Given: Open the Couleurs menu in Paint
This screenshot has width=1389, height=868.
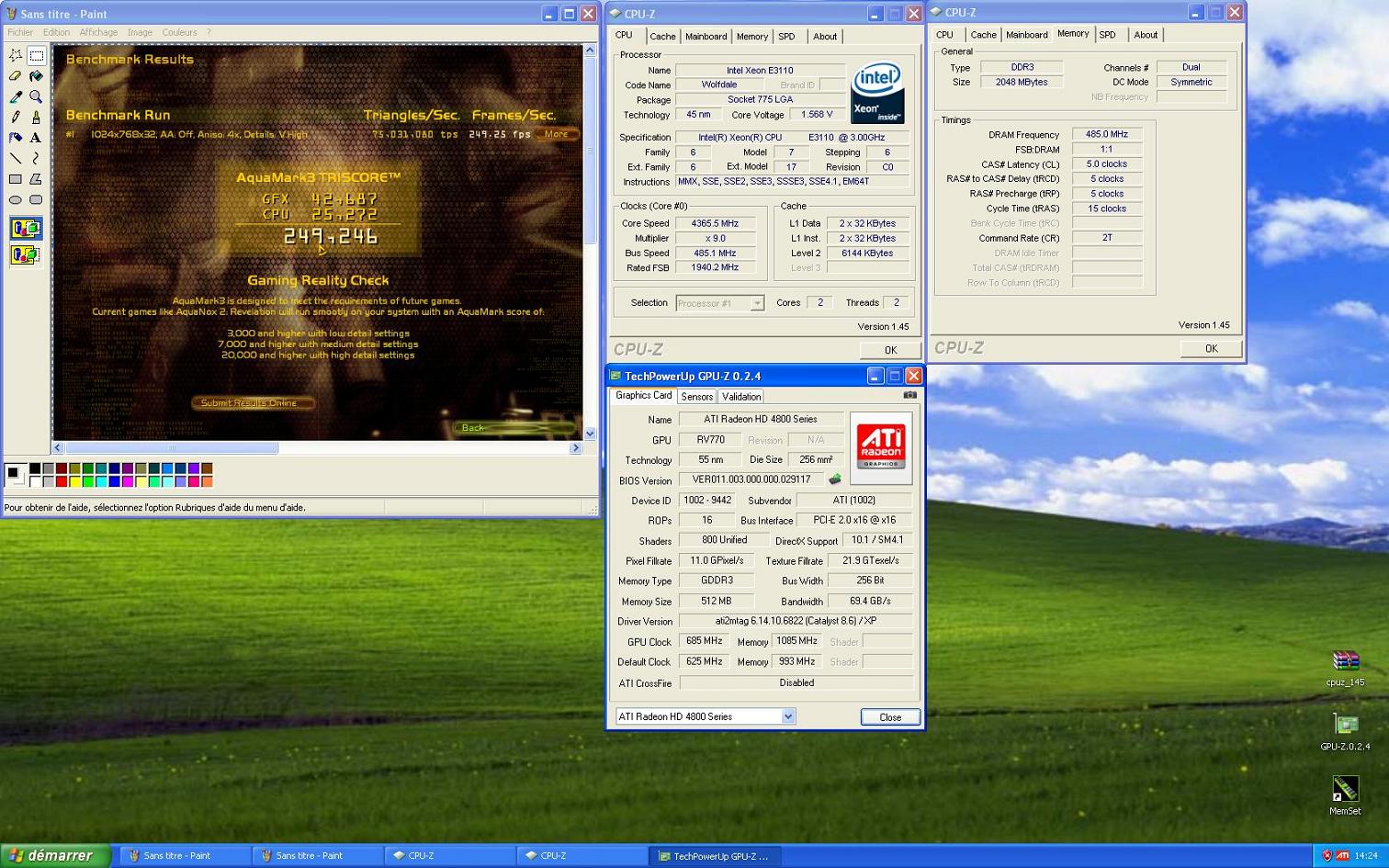Looking at the screenshot, I should pyautogui.click(x=179, y=32).
